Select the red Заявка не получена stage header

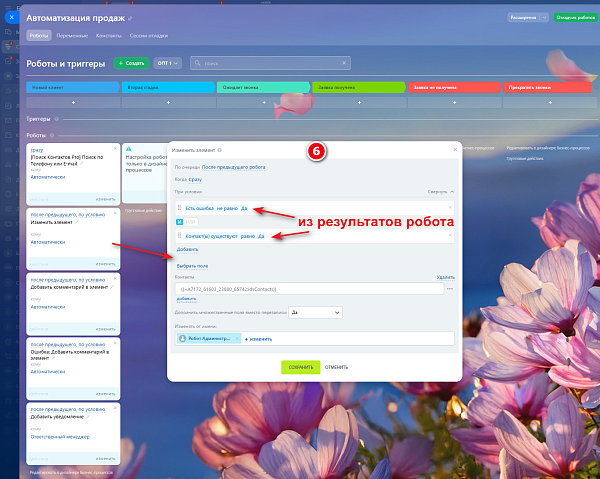pos(454,87)
